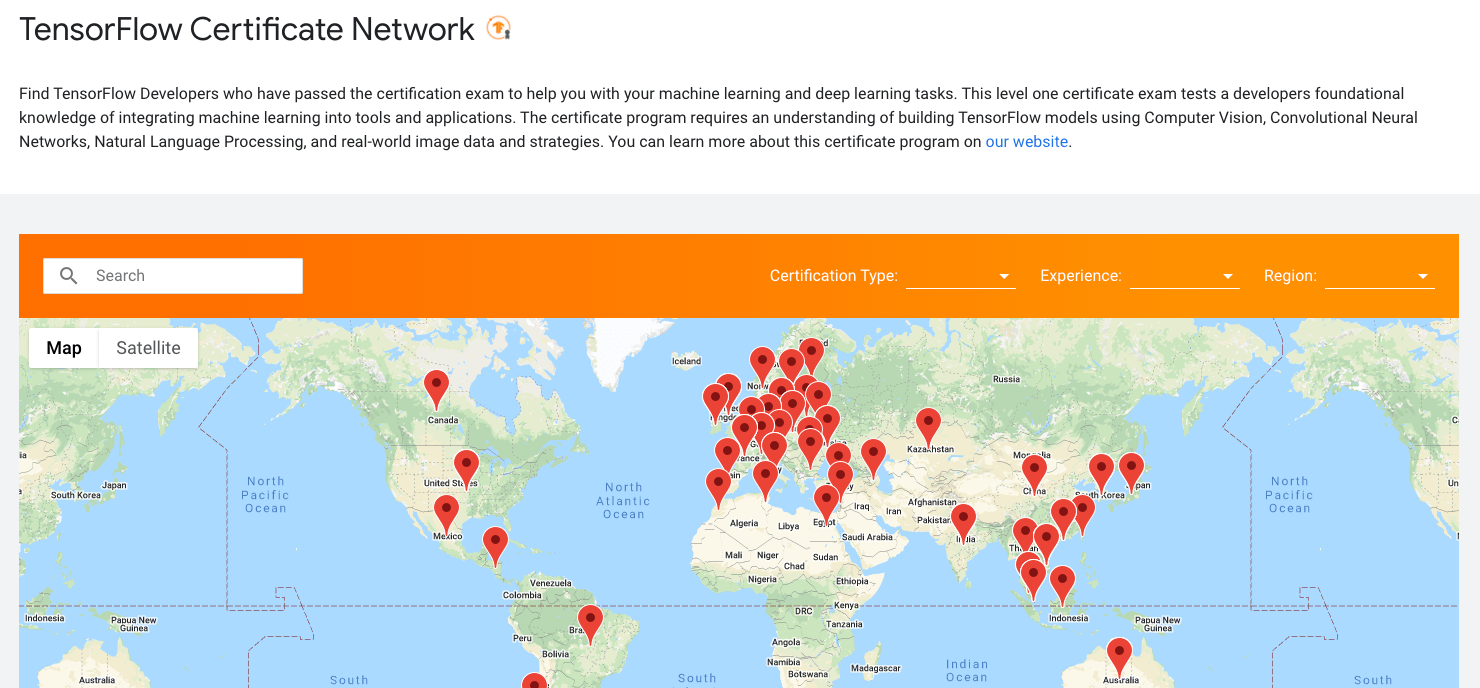Viewport: 1480px width, 688px height.
Task: Select the pin over Spain
Action: click(726, 458)
